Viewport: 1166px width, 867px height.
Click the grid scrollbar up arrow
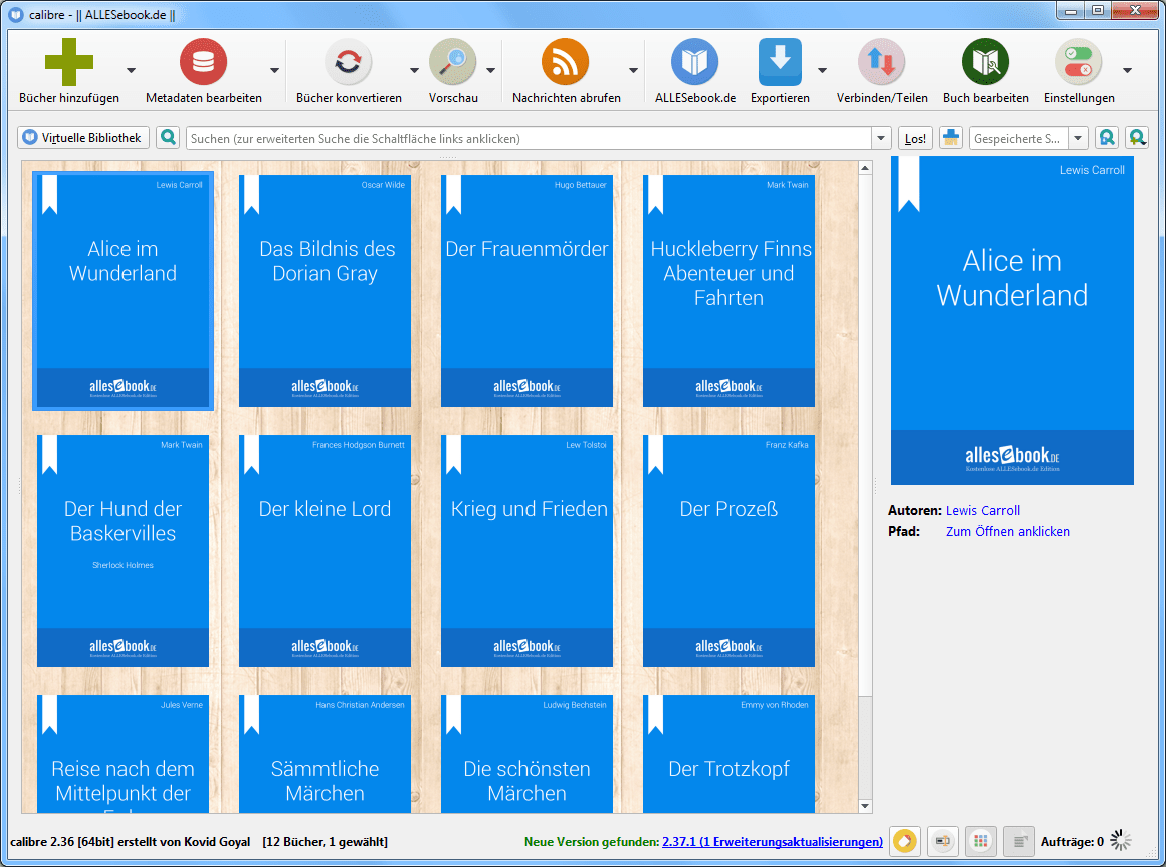(865, 168)
